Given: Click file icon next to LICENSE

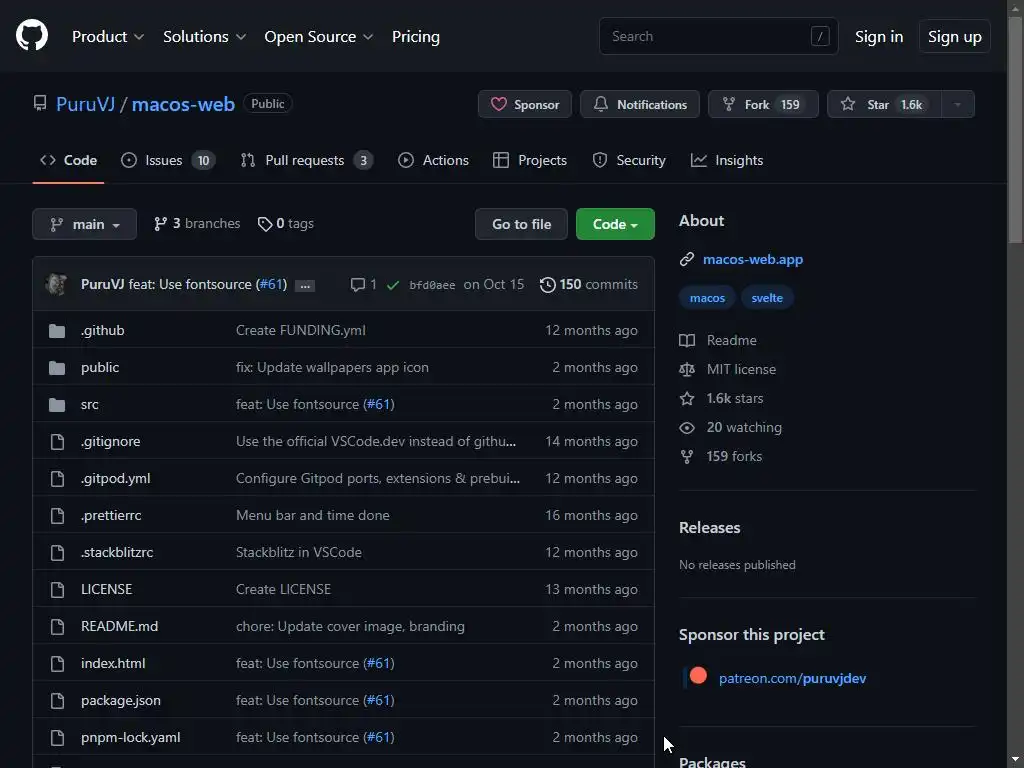Looking at the screenshot, I should tap(57, 590).
